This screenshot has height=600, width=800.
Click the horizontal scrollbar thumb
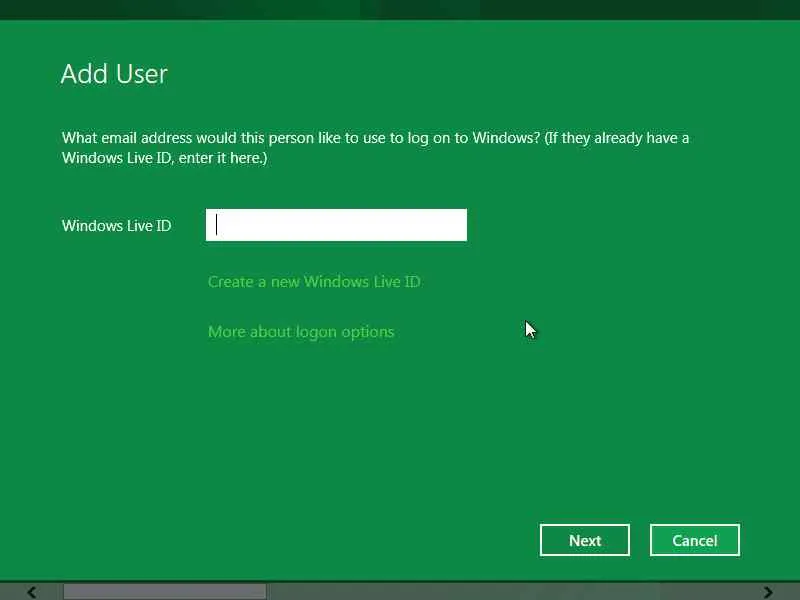click(x=165, y=592)
